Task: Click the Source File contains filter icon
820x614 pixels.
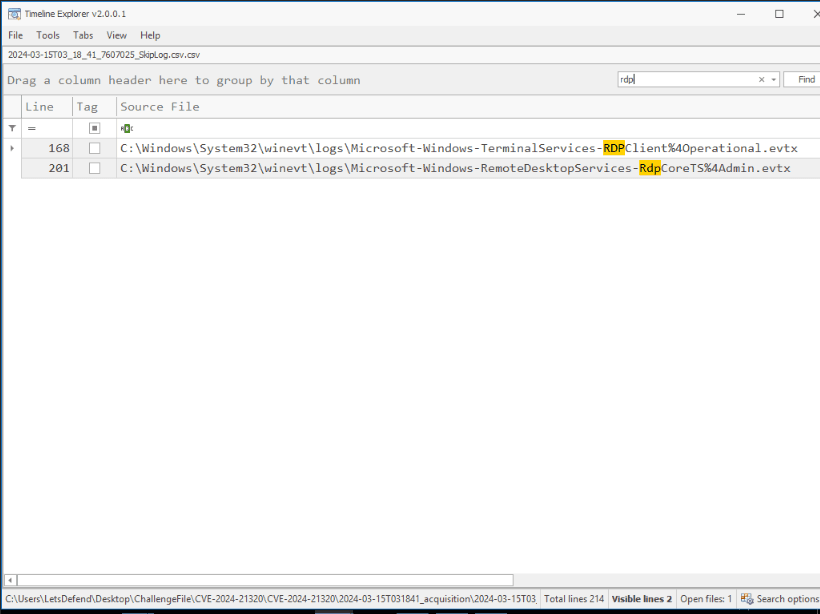Action: click(127, 128)
